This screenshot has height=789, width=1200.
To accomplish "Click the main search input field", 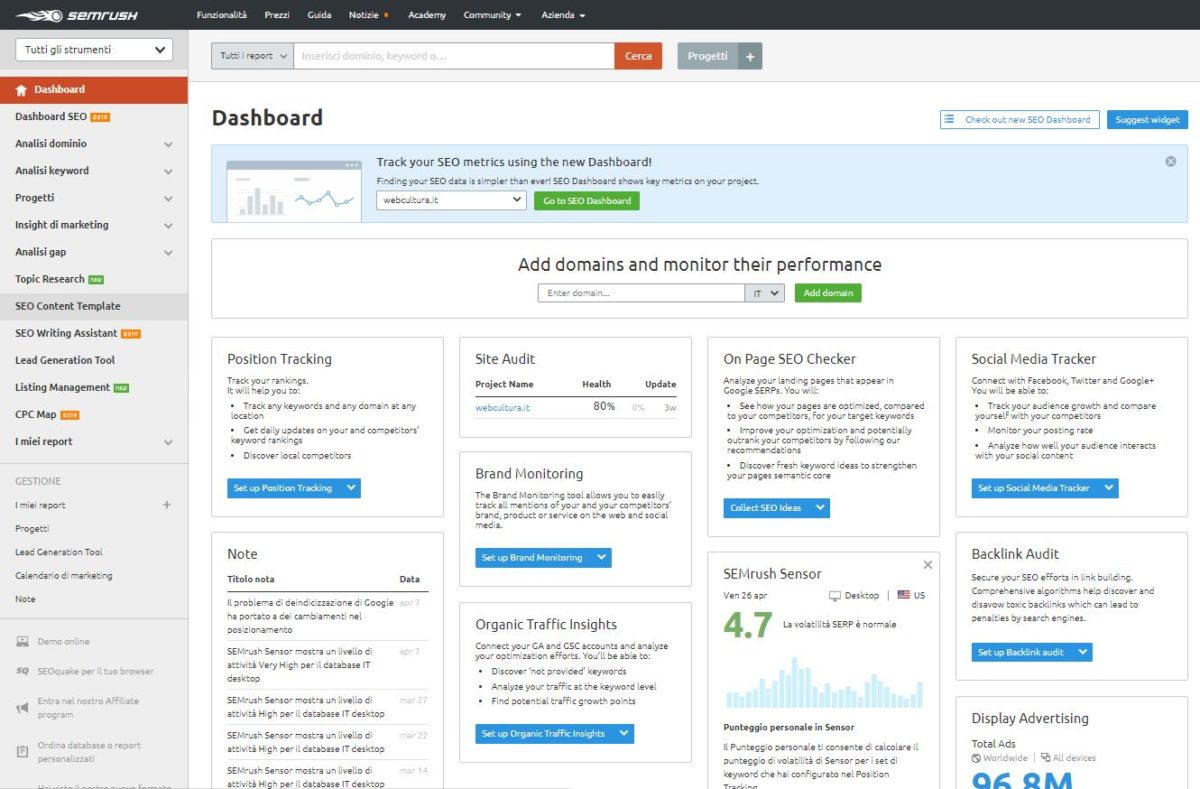I will (454, 56).
